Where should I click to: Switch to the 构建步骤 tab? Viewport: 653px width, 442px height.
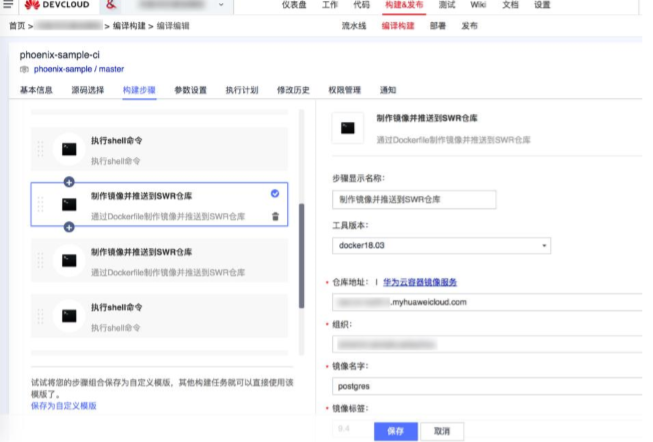tap(139, 90)
